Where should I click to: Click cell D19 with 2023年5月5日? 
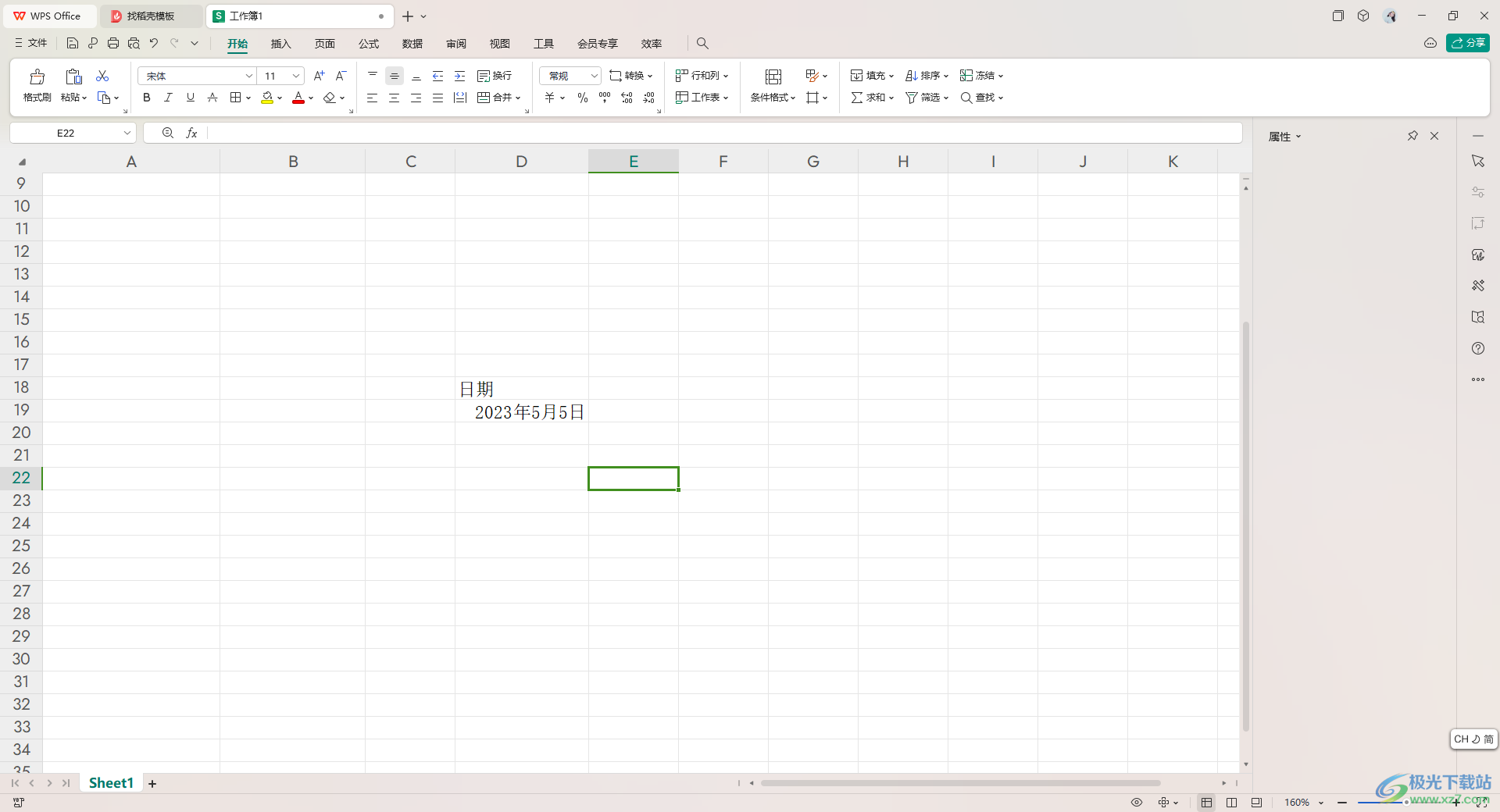pyautogui.click(x=522, y=411)
